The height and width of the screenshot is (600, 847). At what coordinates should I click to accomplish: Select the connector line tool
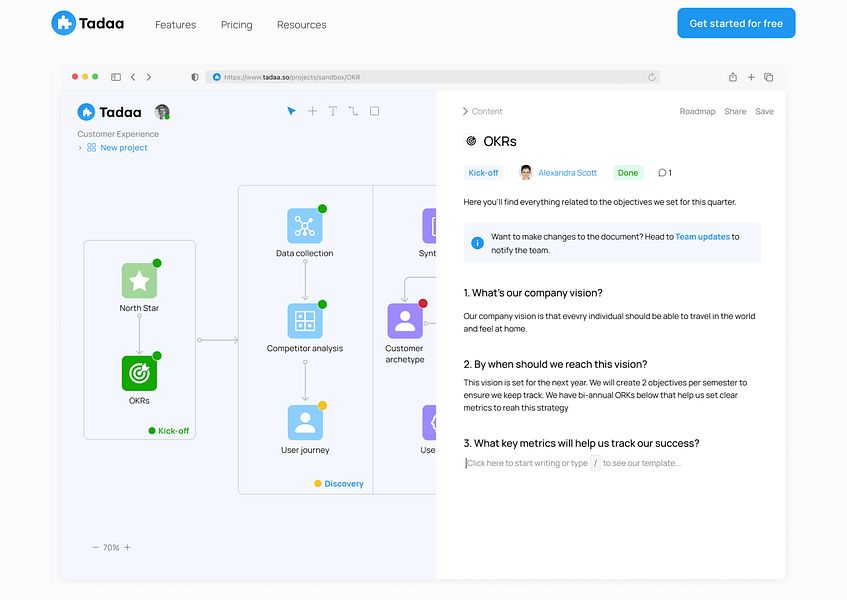point(353,111)
